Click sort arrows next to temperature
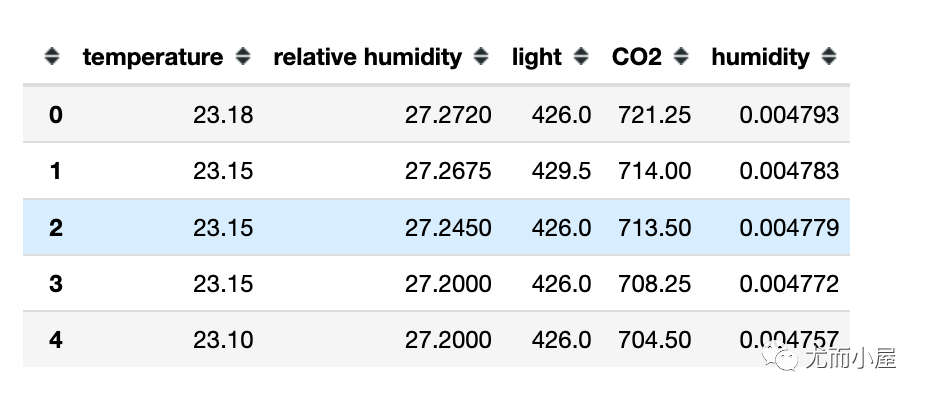 click(x=243, y=57)
